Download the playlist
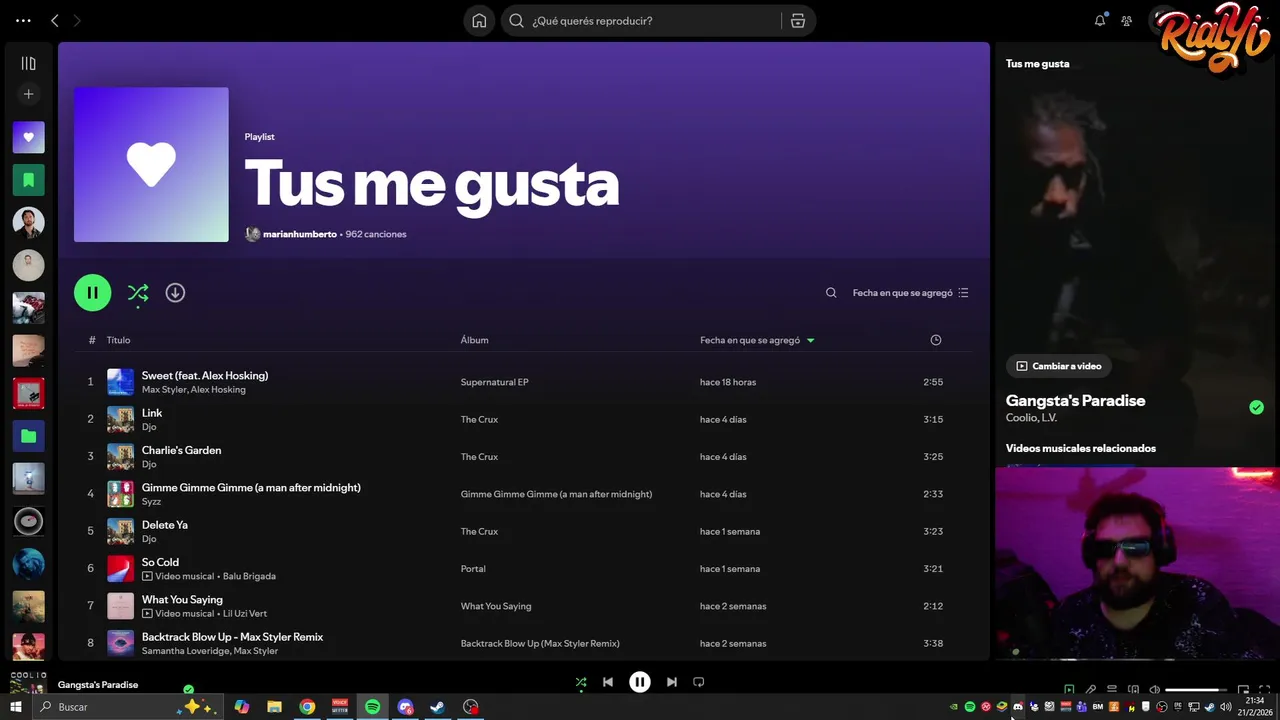1280x720 pixels. pyautogui.click(x=175, y=293)
